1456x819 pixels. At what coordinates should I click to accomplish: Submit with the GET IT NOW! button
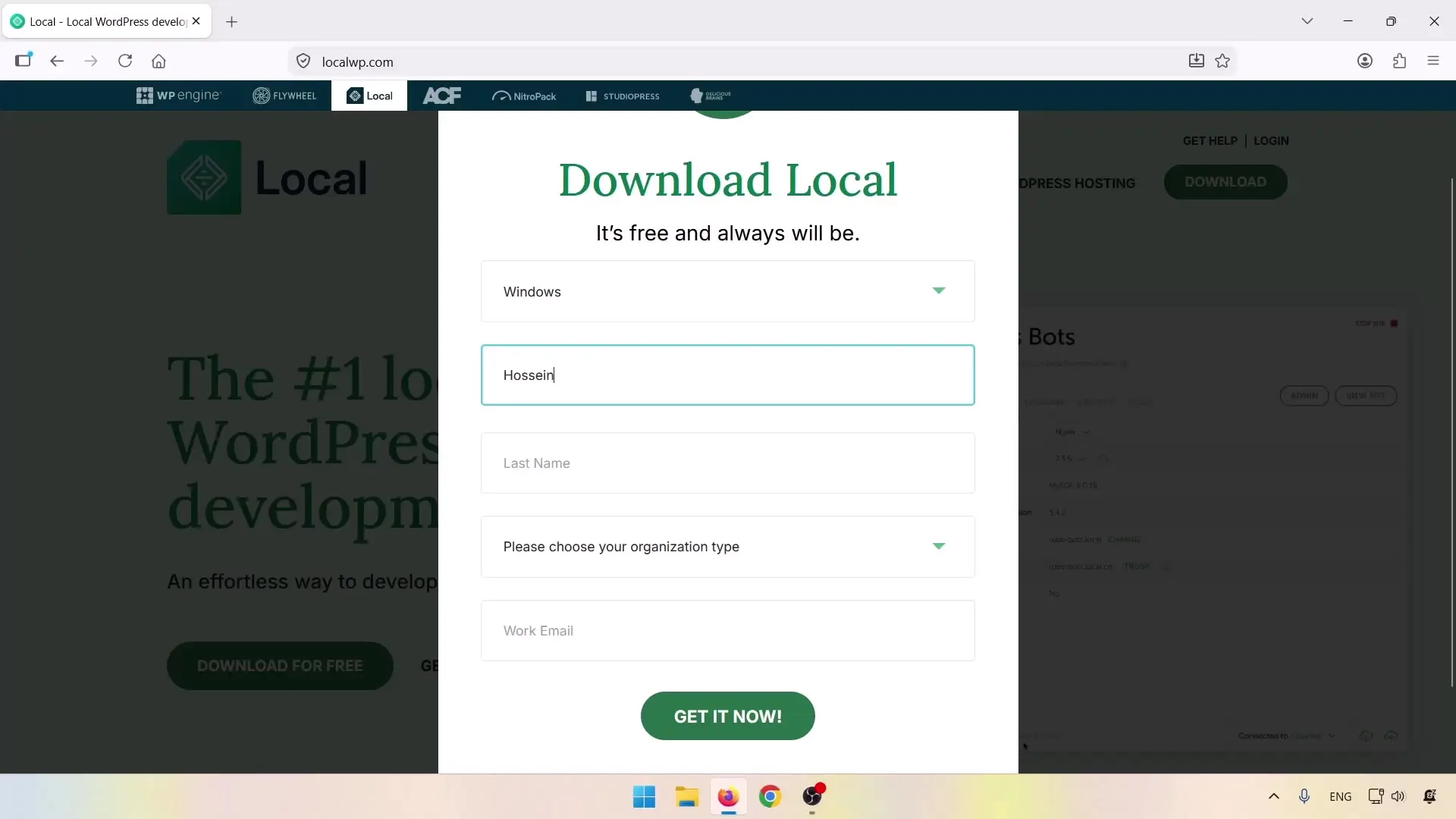[x=727, y=716]
